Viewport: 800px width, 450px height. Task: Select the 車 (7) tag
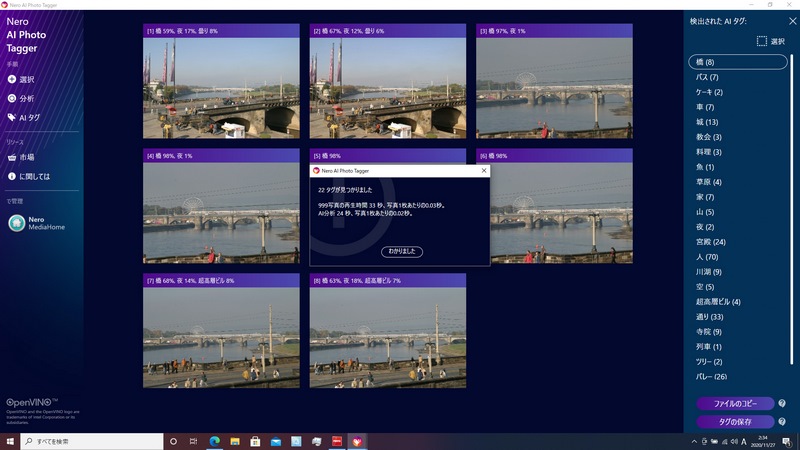point(705,107)
